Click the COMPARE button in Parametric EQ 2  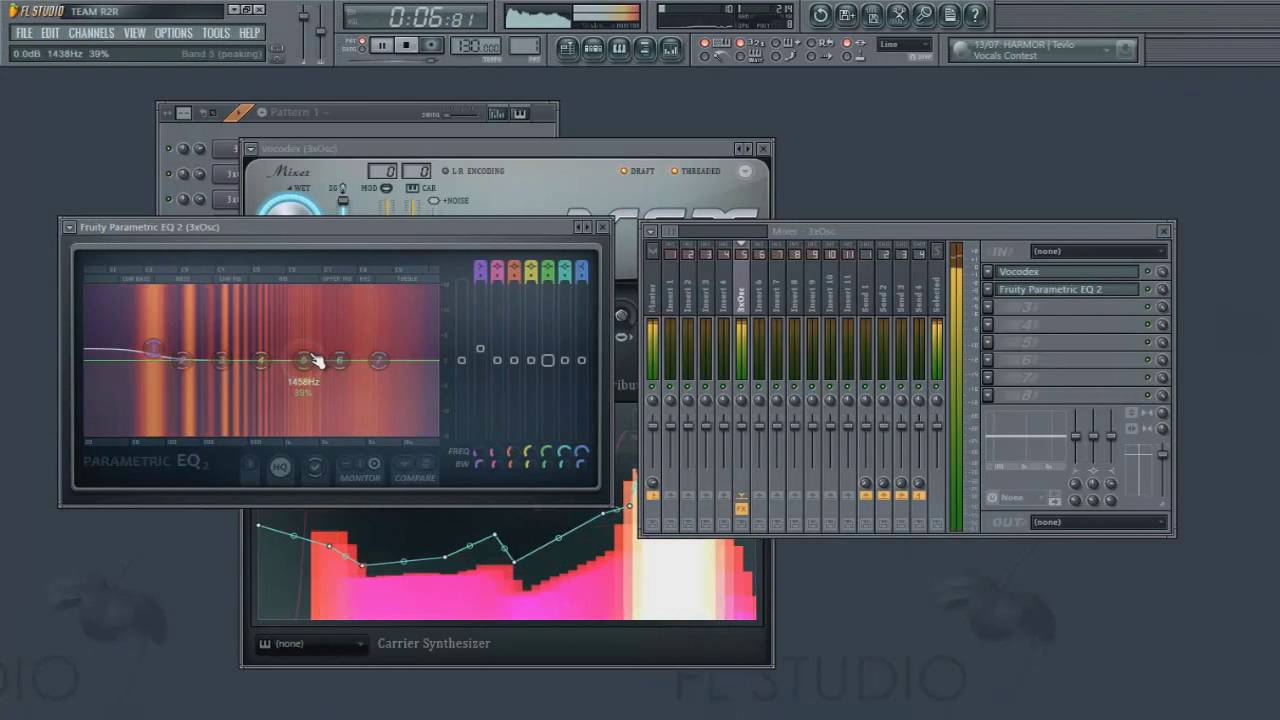coord(415,467)
